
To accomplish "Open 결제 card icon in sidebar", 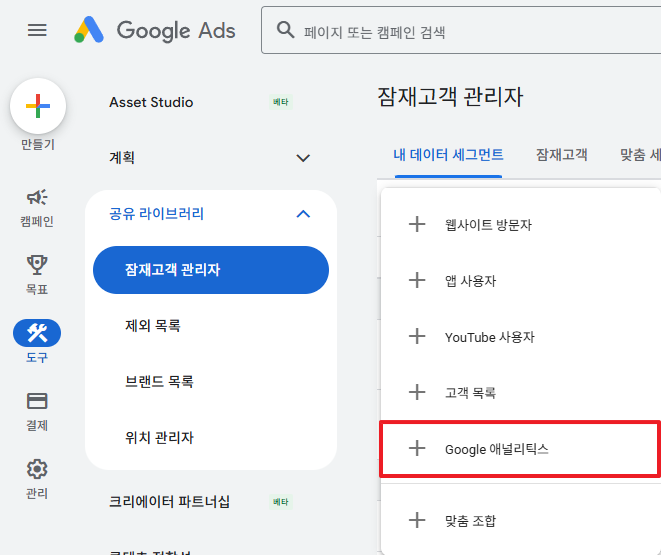I will pyautogui.click(x=37, y=401).
